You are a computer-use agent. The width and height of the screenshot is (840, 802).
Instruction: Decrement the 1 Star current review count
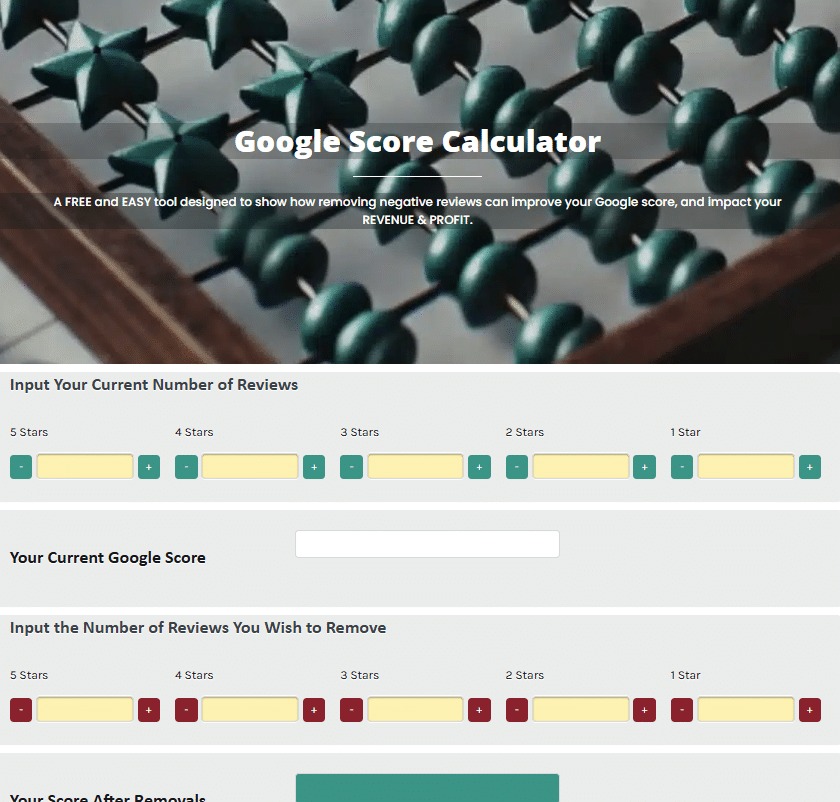coord(682,466)
